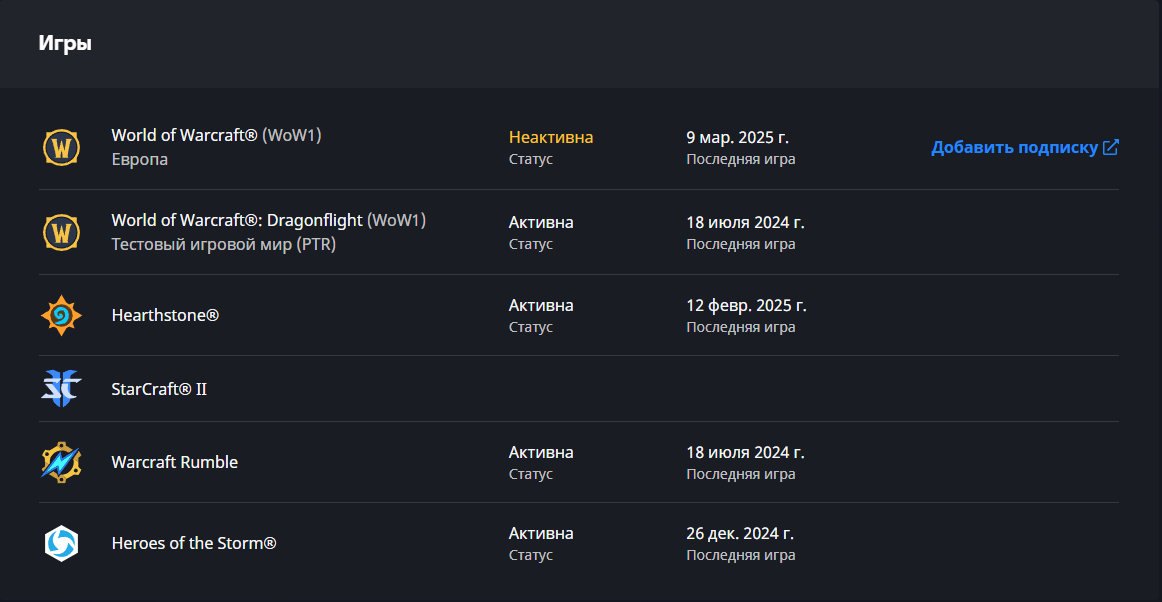Select Тестовый игровой мир (PTR) subtitle

[224, 244]
